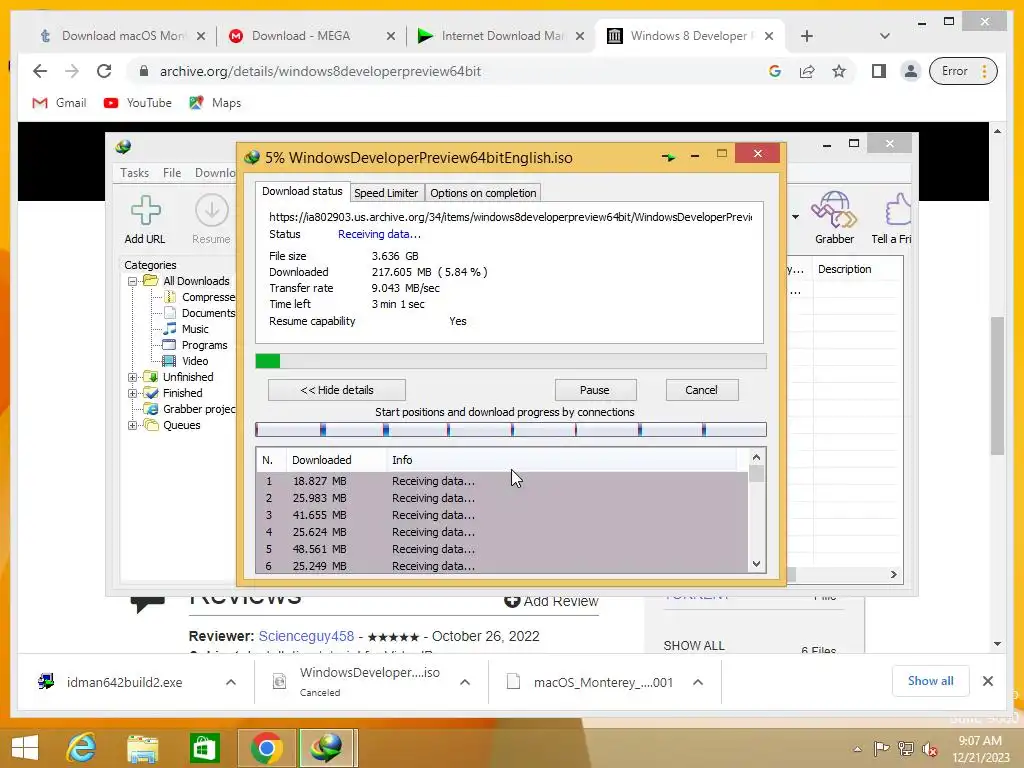This screenshot has height=768, width=1024.
Task: Open Chrome tab search dropdown
Action: pyautogui.click(x=884, y=36)
